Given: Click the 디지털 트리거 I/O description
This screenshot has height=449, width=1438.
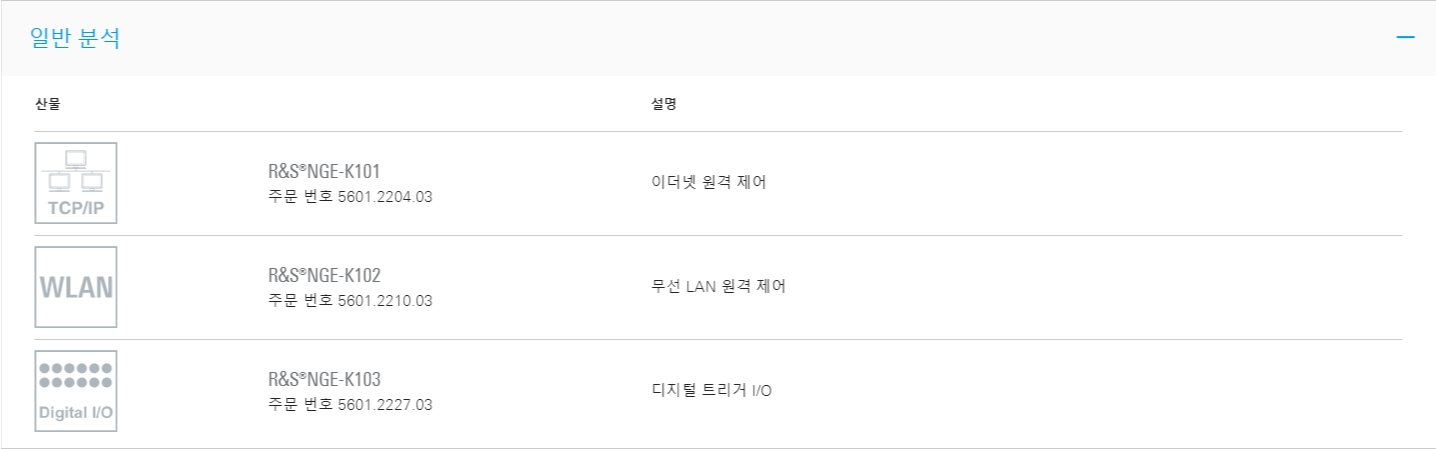Looking at the screenshot, I should pos(711,390).
